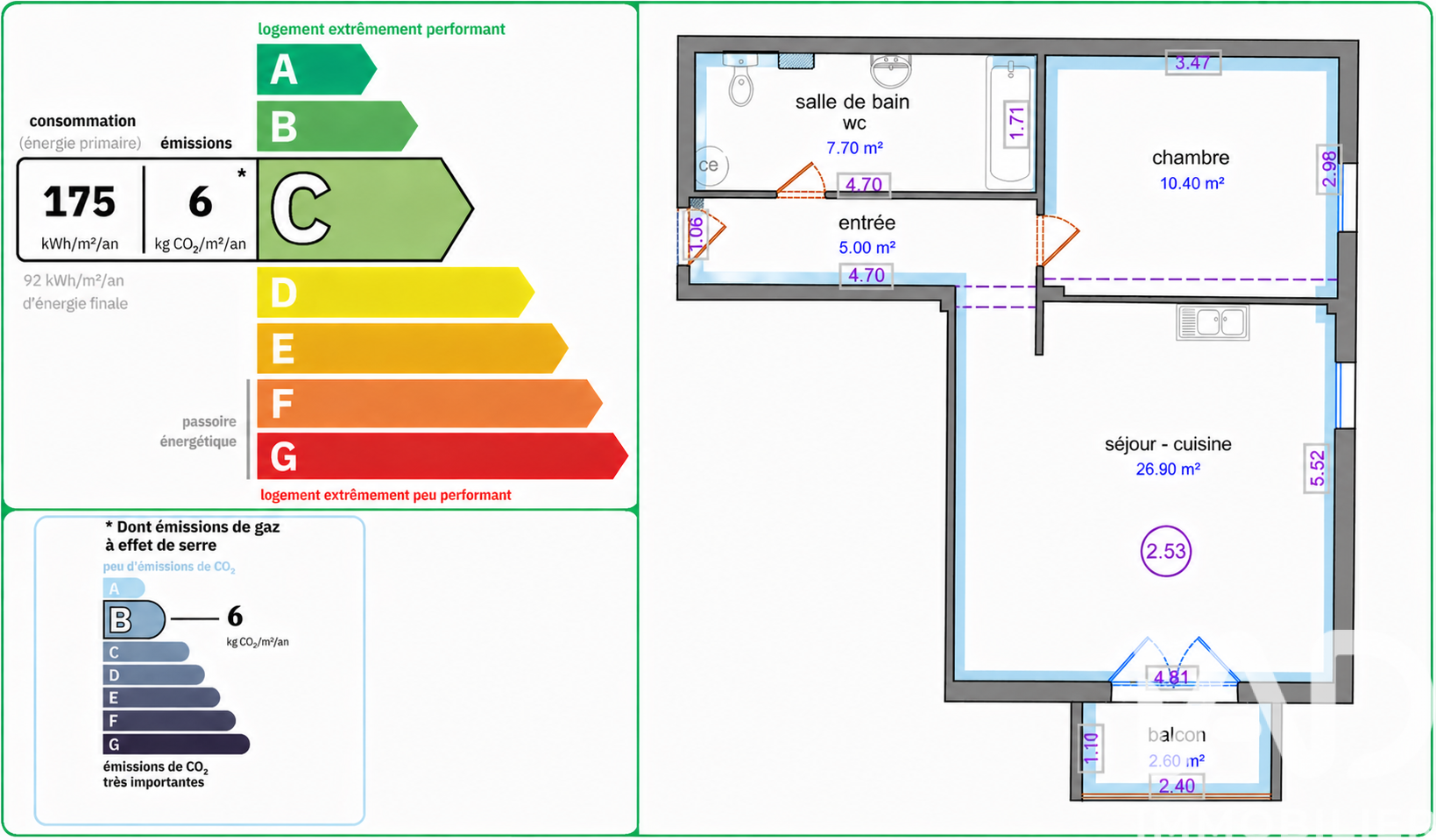This screenshot has width=1436, height=840.
Task: Click the kitchen sink symbol in séjour
Action: tap(1213, 322)
